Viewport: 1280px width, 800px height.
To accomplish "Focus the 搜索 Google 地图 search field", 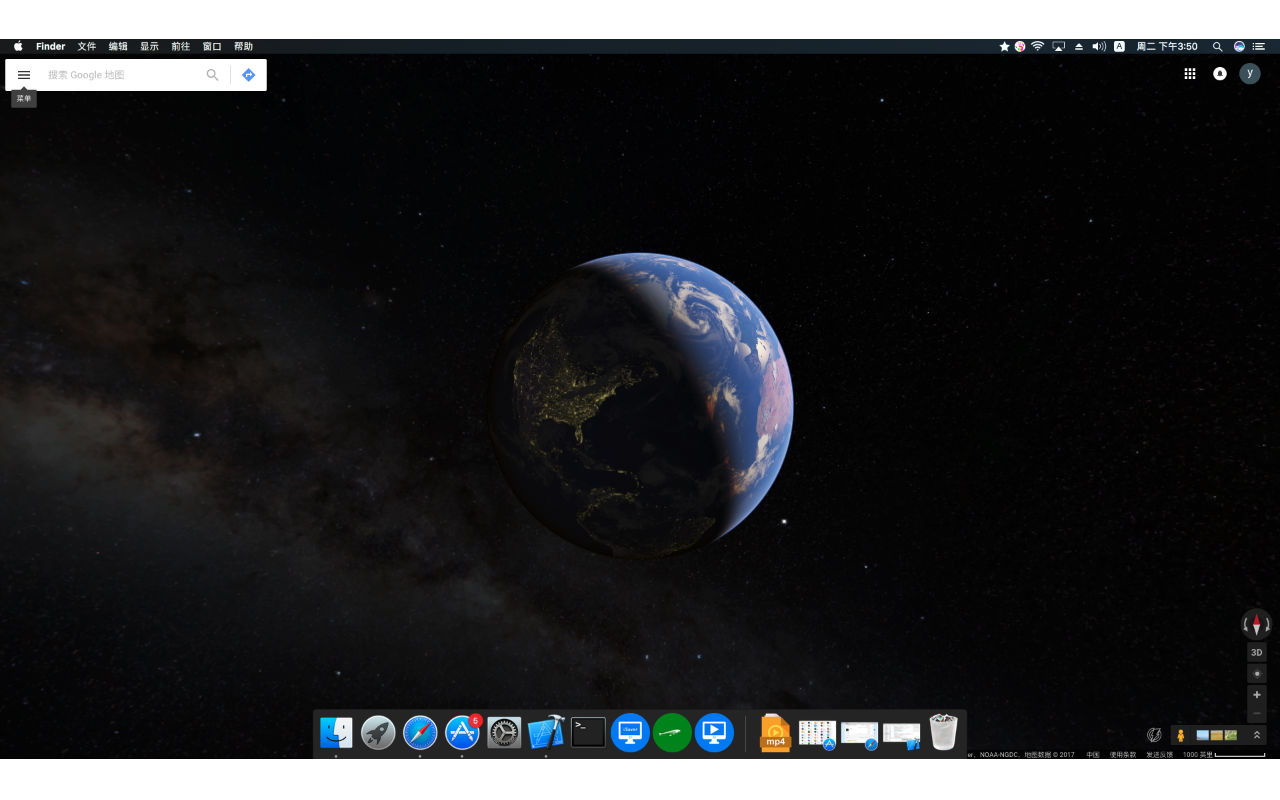I will pos(122,75).
